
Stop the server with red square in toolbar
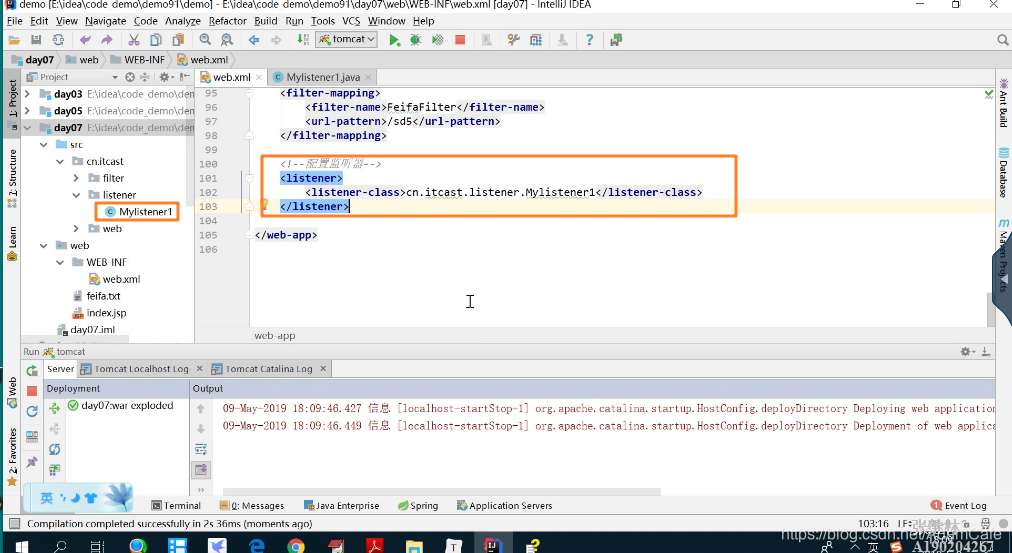click(460, 40)
